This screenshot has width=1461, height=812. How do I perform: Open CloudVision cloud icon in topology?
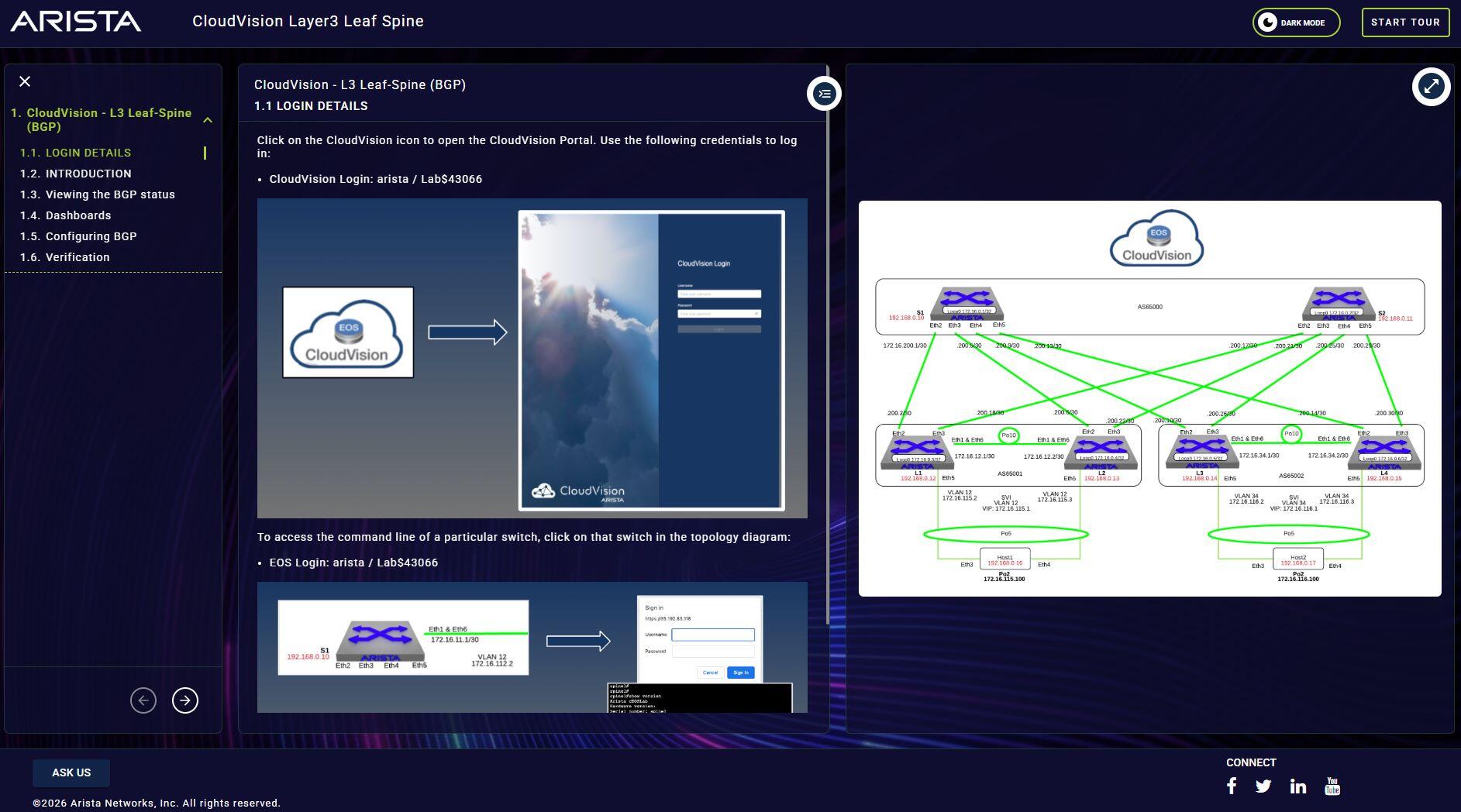[x=1156, y=239]
